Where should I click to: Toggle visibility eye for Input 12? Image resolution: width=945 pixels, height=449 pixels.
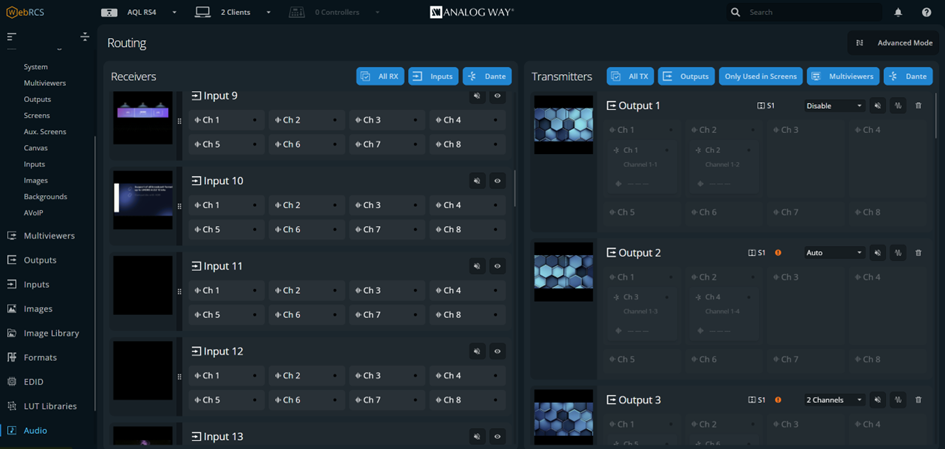point(497,352)
